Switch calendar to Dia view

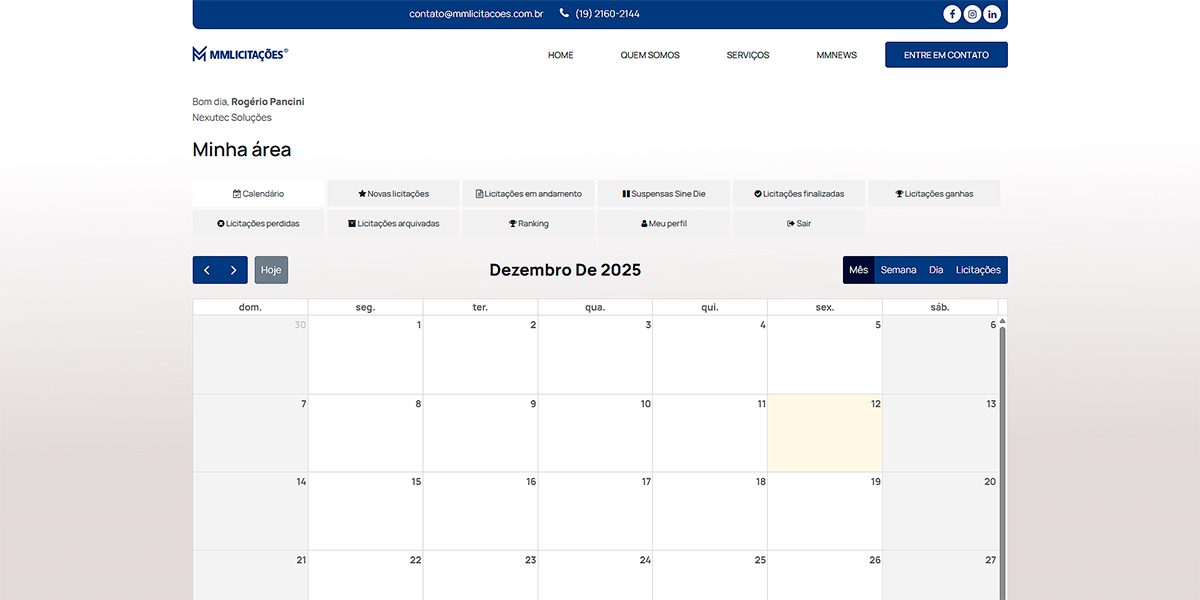click(x=936, y=270)
